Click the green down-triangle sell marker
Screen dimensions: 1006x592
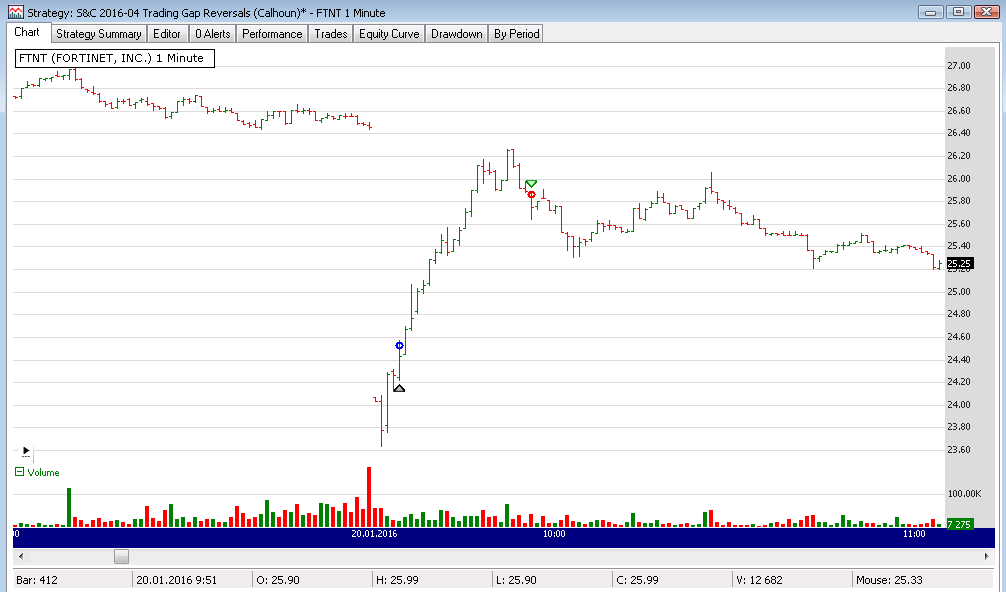click(531, 184)
